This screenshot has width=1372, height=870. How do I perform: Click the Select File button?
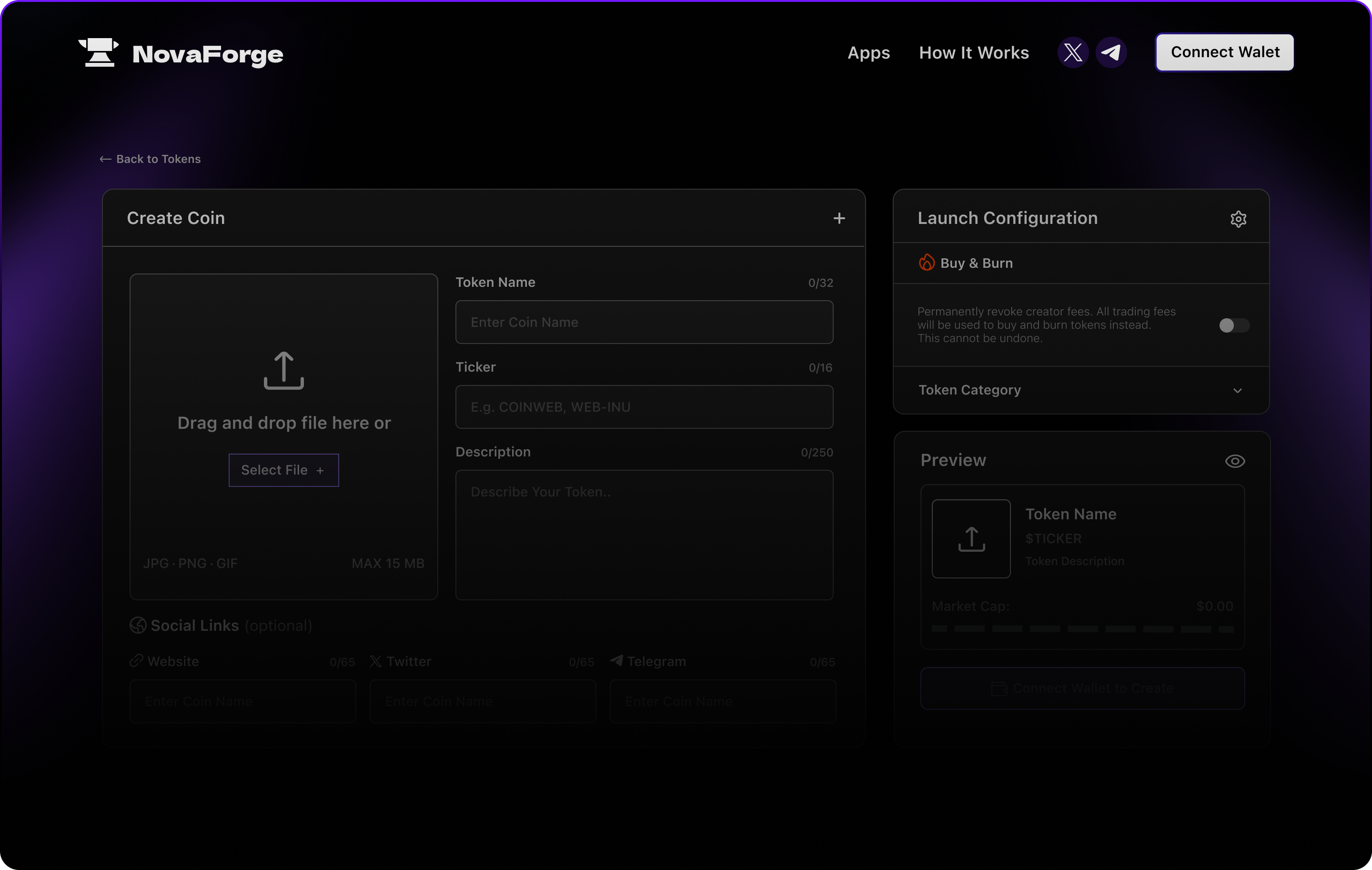tap(284, 470)
